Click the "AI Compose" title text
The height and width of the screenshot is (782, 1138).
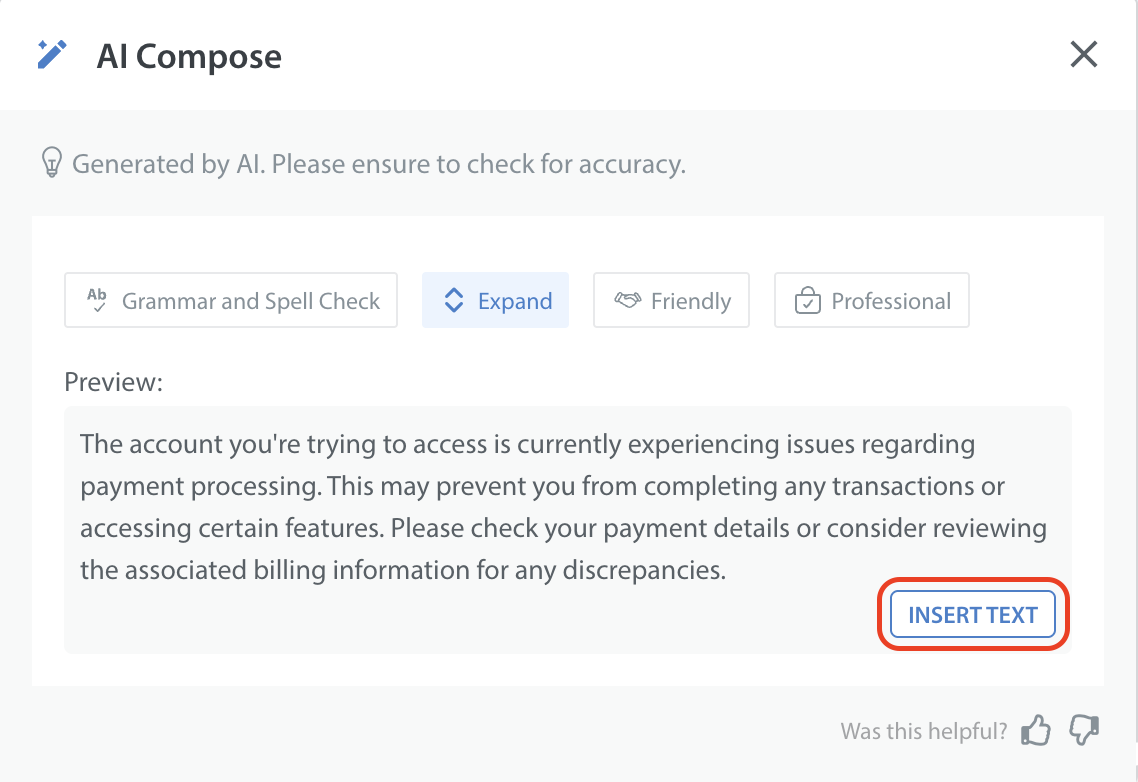pyautogui.click(x=189, y=56)
